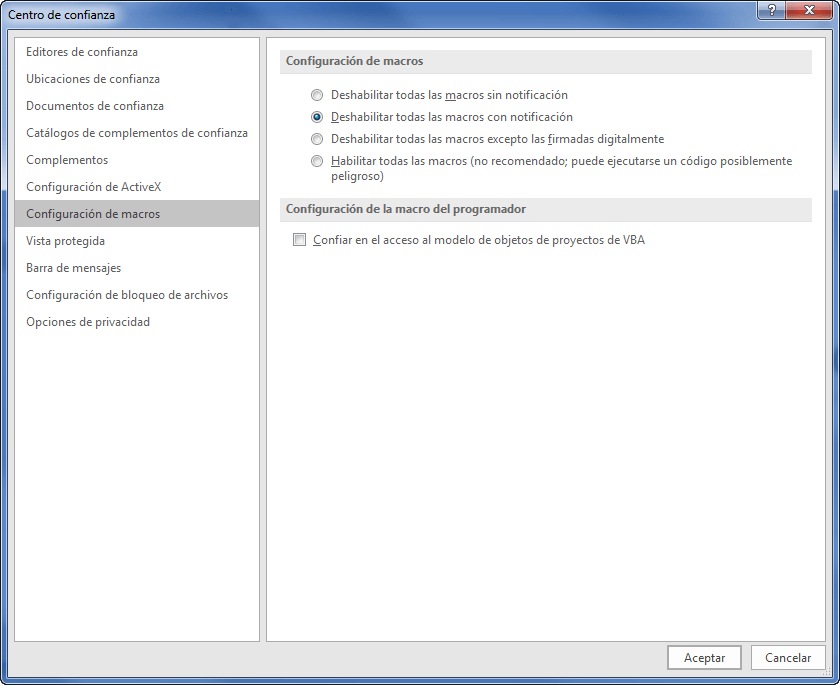This screenshot has width=840, height=685.
Task: Click the Help question mark button
Action: (771, 10)
